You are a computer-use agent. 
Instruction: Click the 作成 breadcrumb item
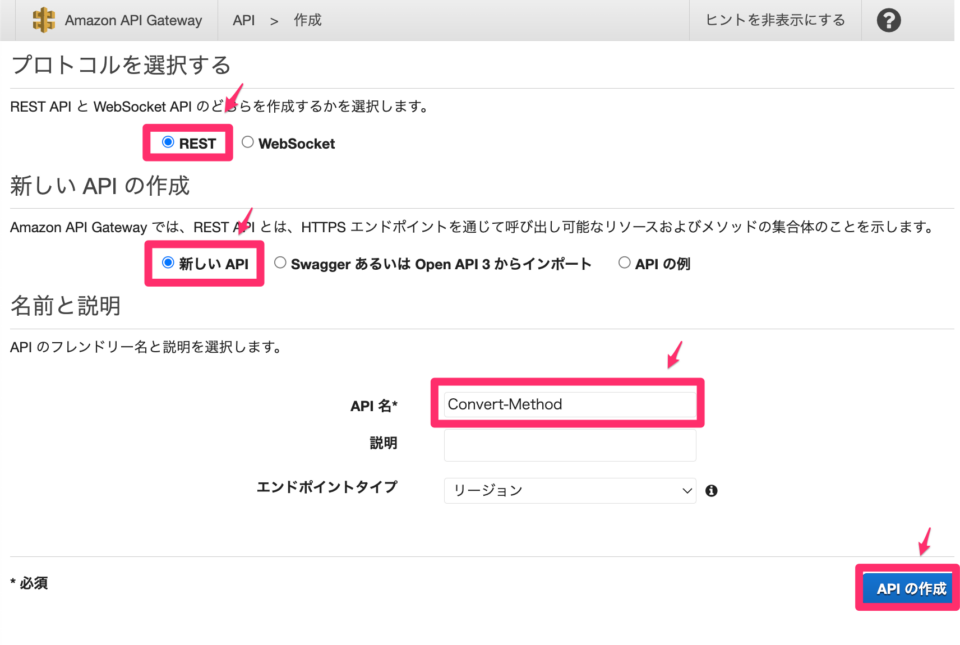pos(306,19)
